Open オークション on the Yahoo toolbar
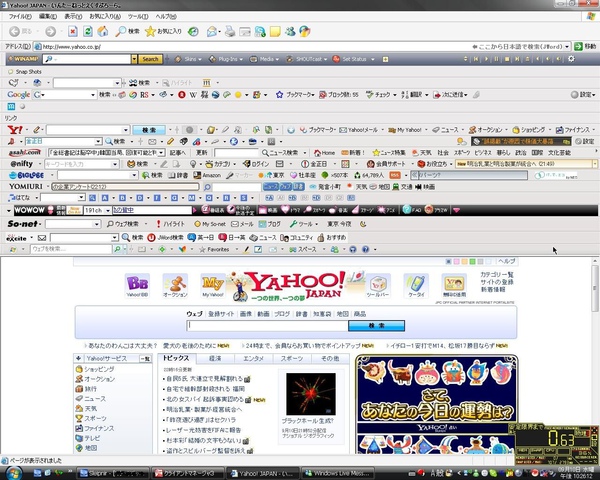 coord(486,130)
